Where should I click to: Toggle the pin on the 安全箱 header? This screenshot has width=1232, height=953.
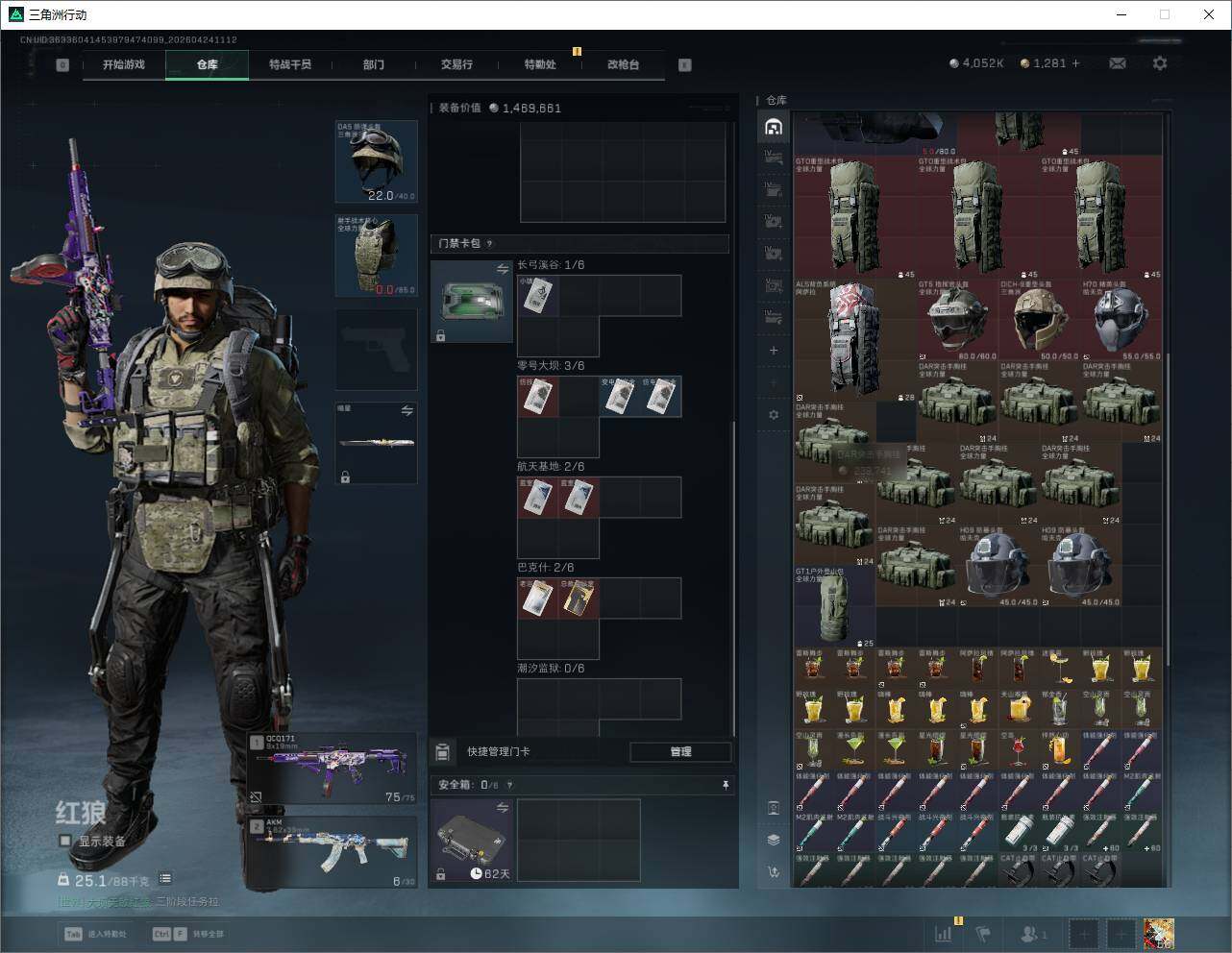click(726, 785)
